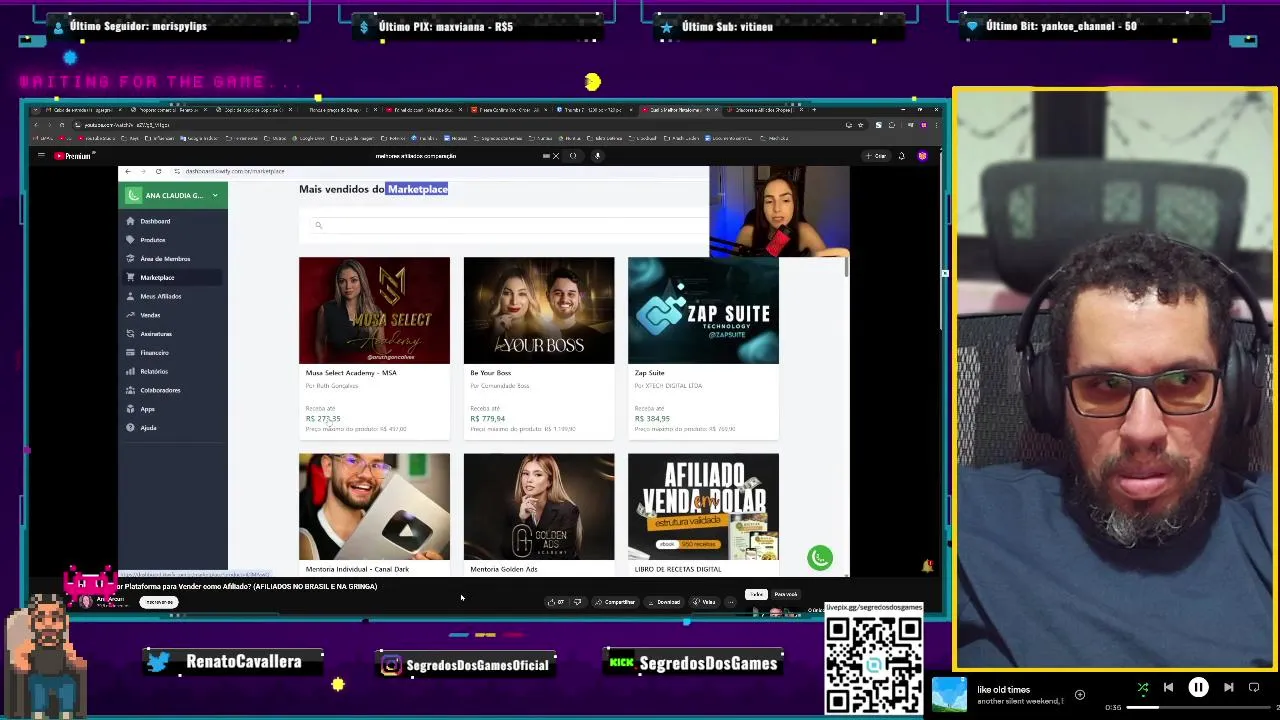Open Colaboradores in the sidebar
The width and height of the screenshot is (1280, 720).
160,390
